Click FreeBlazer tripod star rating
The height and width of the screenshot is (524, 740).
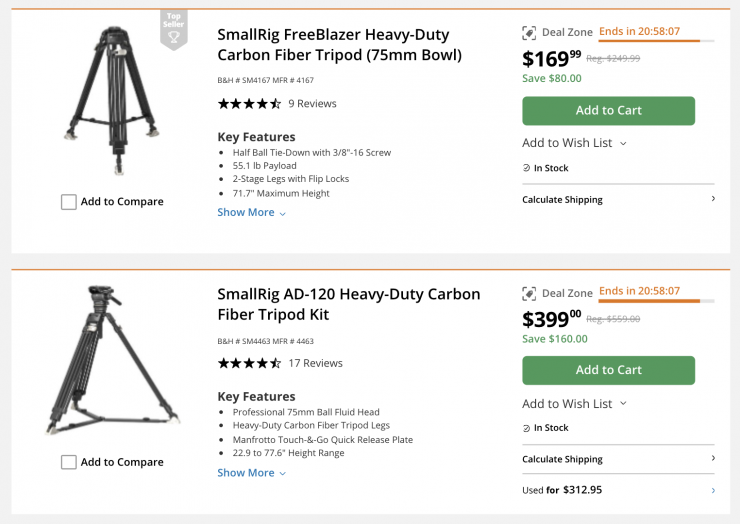pos(249,104)
